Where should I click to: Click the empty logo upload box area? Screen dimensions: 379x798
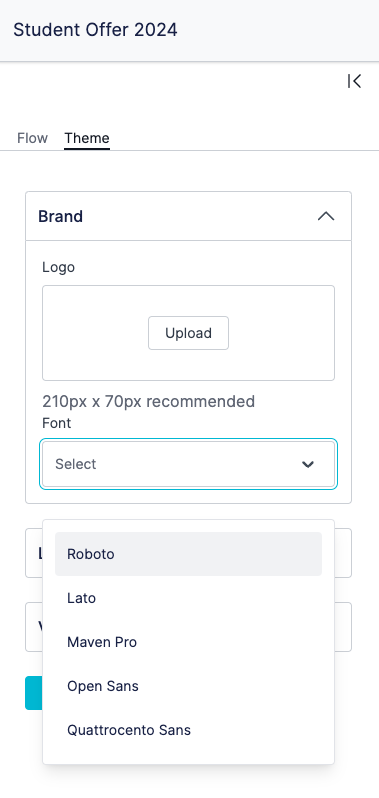(x=188, y=333)
